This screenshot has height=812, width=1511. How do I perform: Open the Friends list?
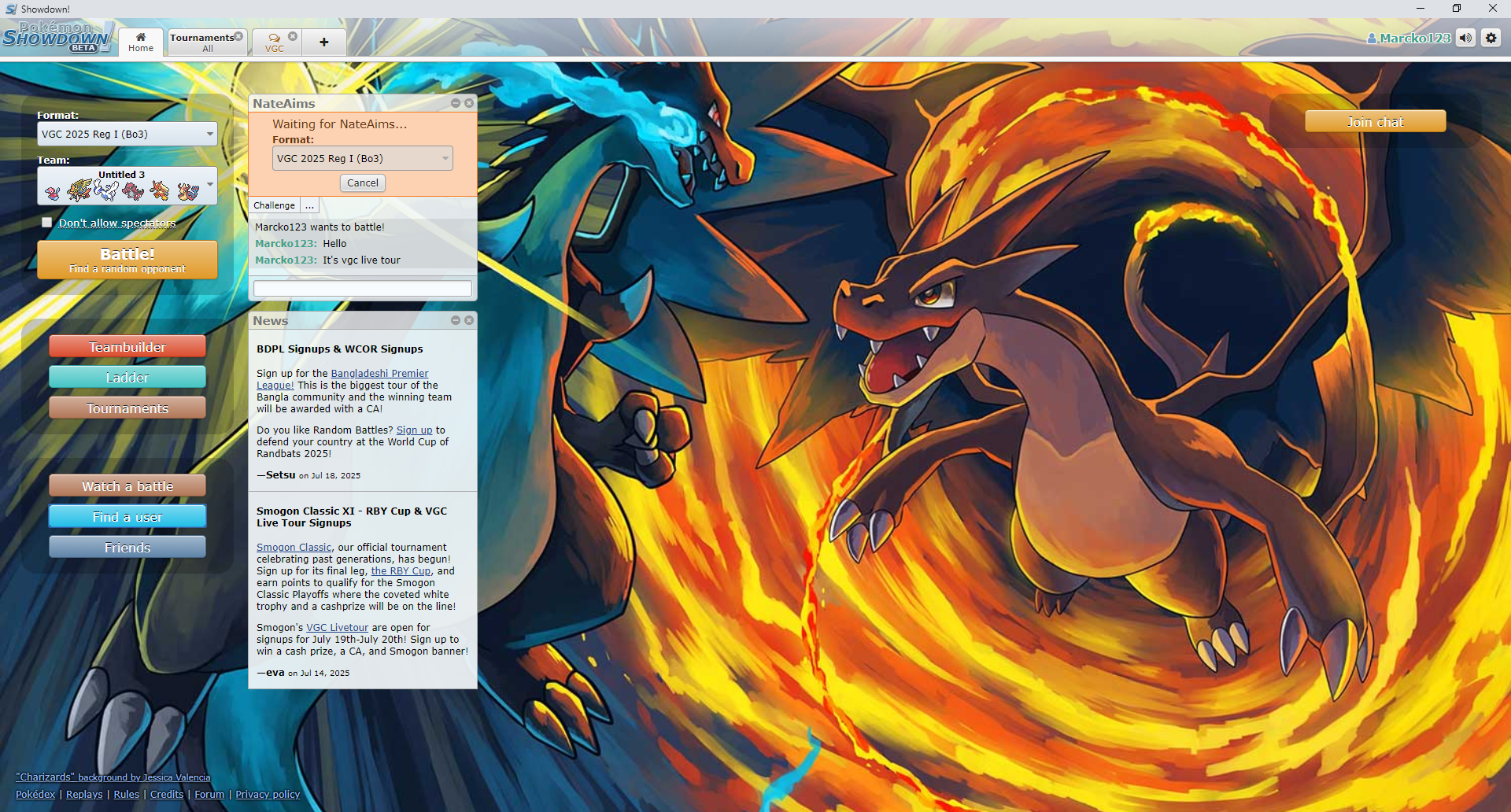(127, 548)
